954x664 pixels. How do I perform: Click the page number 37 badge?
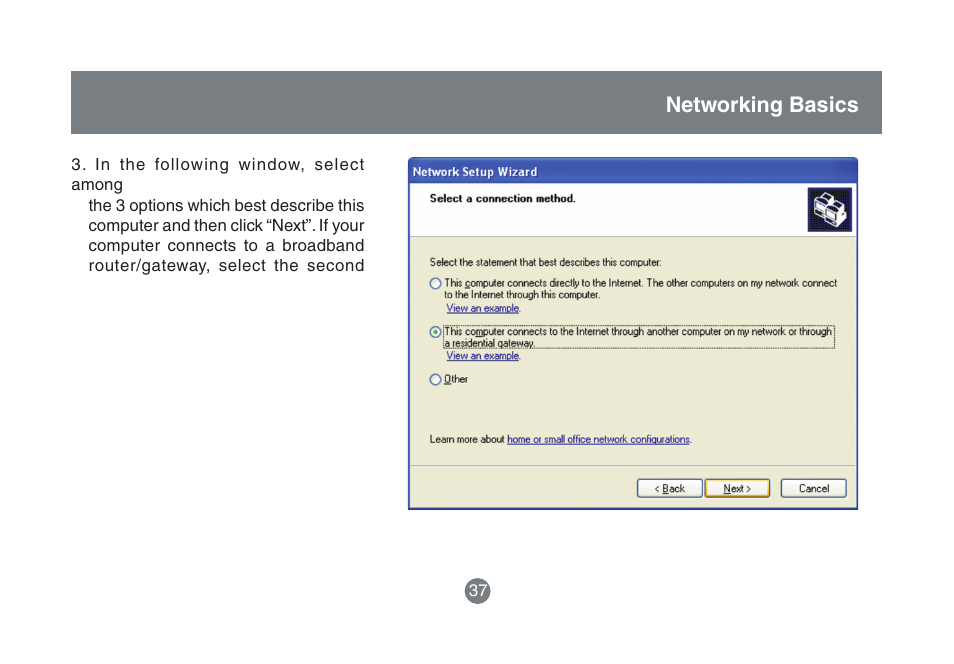(478, 591)
